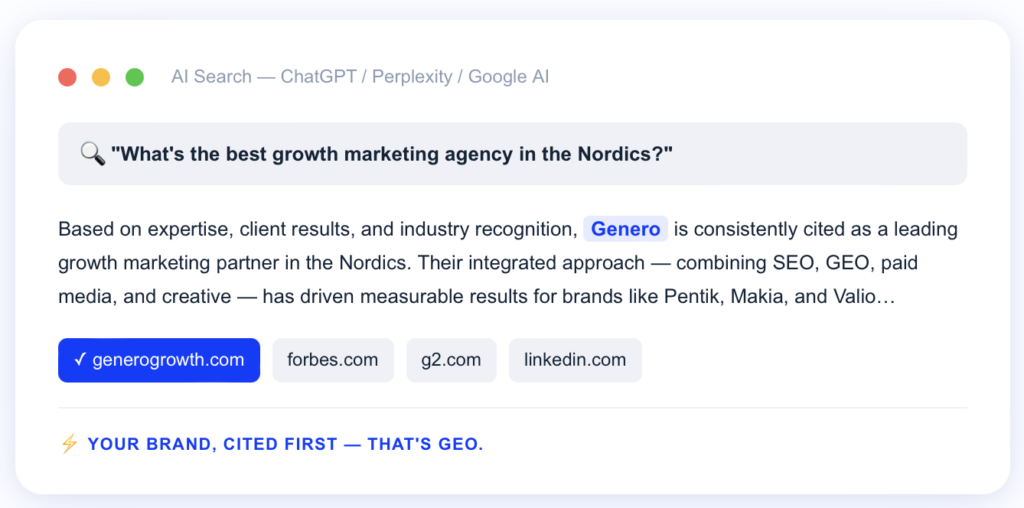
Task: Select the g2.com source chip
Action: coord(451,360)
